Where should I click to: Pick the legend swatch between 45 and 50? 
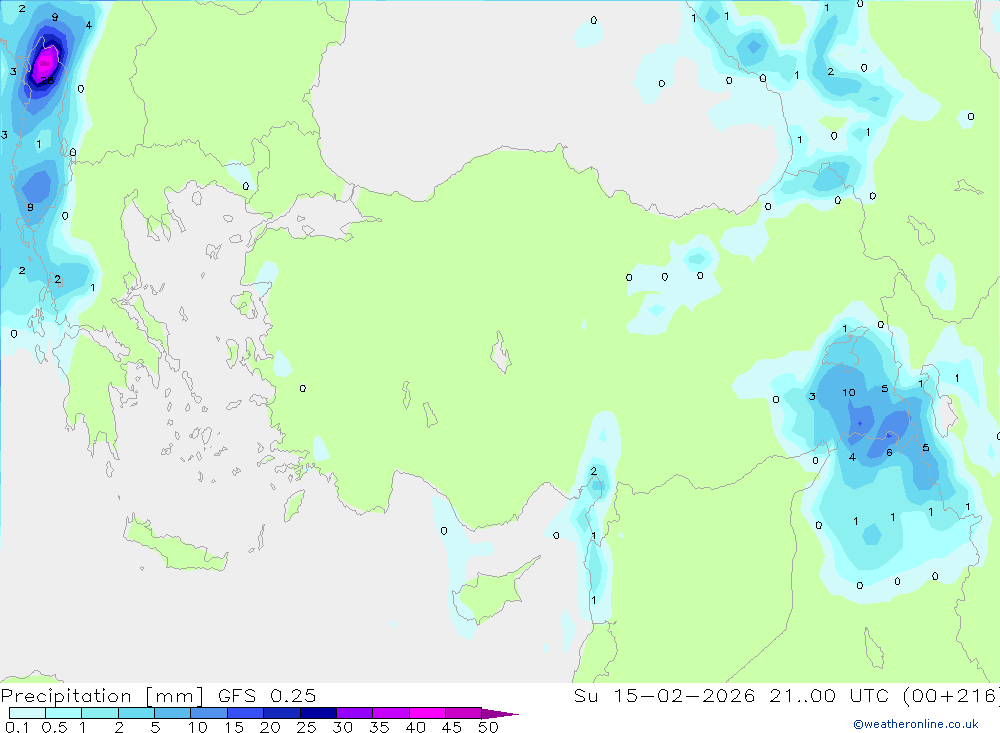(x=464, y=713)
